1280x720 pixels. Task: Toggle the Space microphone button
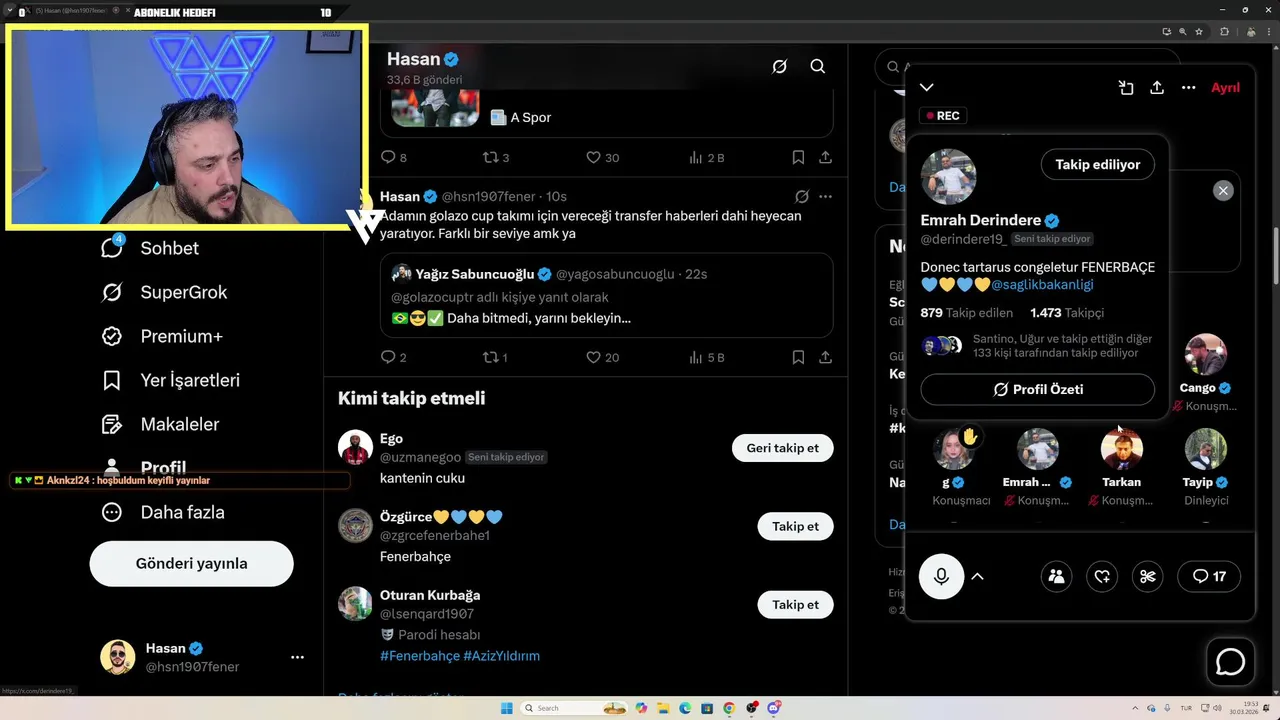coord(941,576)
